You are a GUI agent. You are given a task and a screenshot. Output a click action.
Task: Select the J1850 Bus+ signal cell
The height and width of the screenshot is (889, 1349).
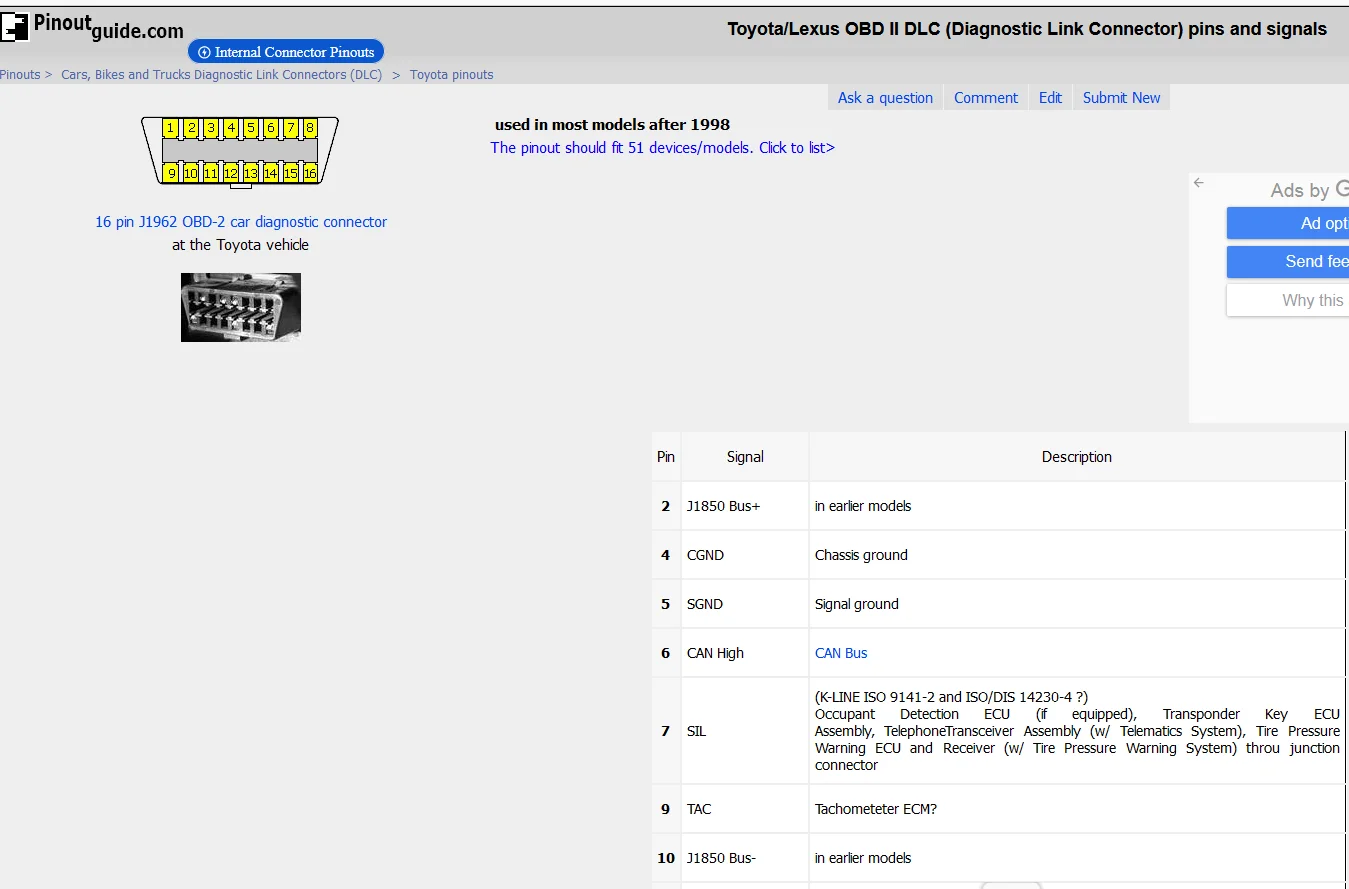[745, 506]
